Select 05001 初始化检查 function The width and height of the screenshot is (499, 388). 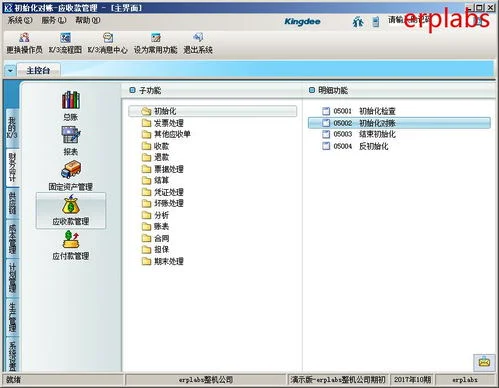click(359, 111)
